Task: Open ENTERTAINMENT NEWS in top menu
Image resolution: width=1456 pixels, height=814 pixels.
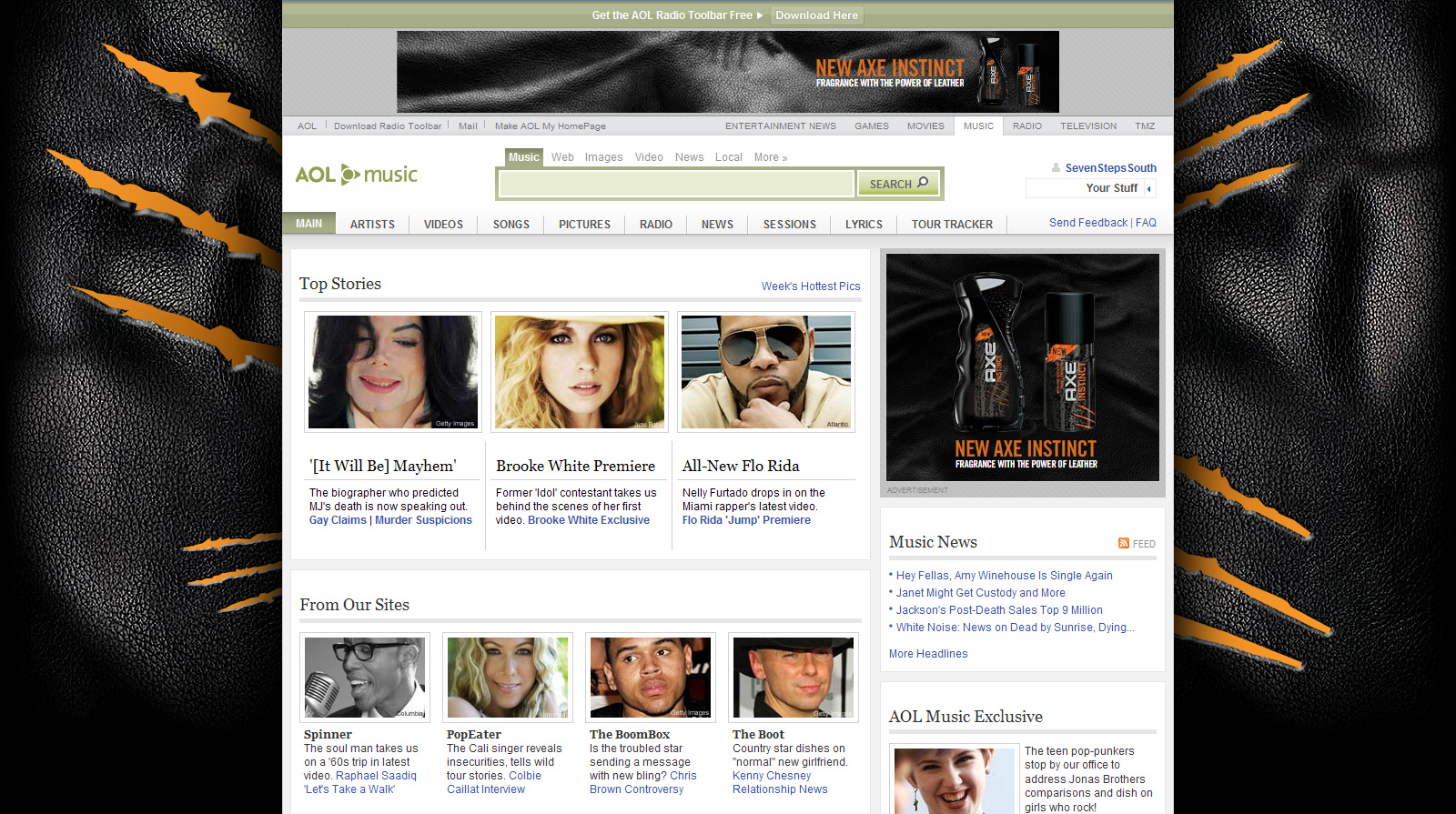Action: (781, 126)
